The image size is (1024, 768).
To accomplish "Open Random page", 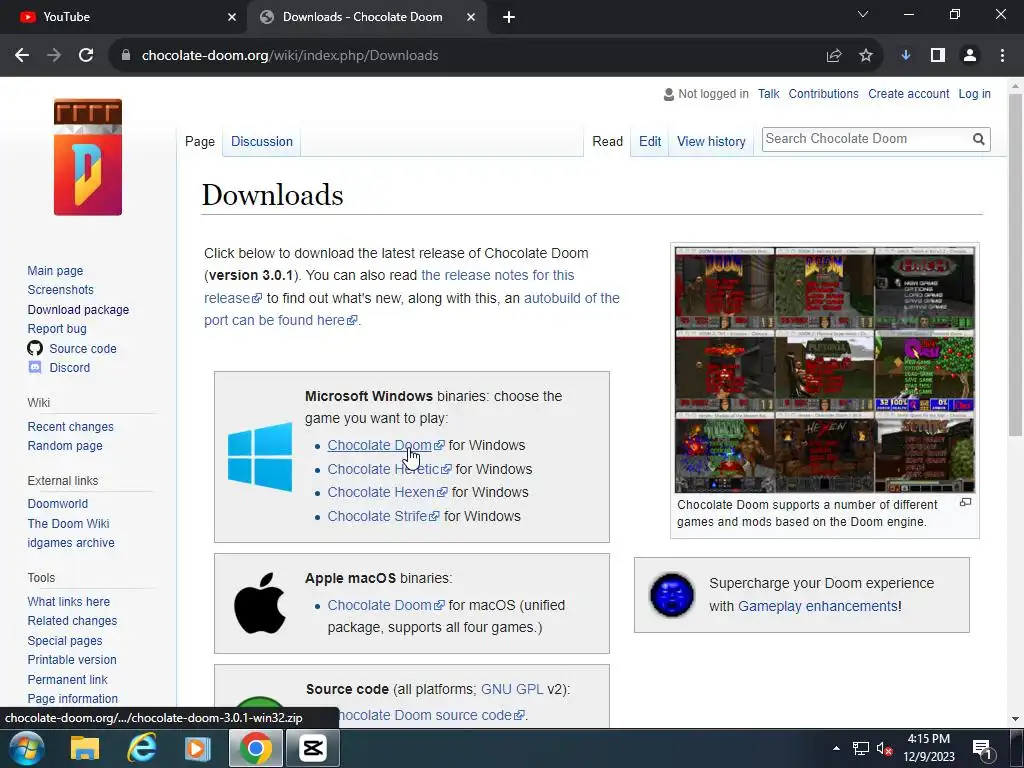I will (x=65, y=446).
